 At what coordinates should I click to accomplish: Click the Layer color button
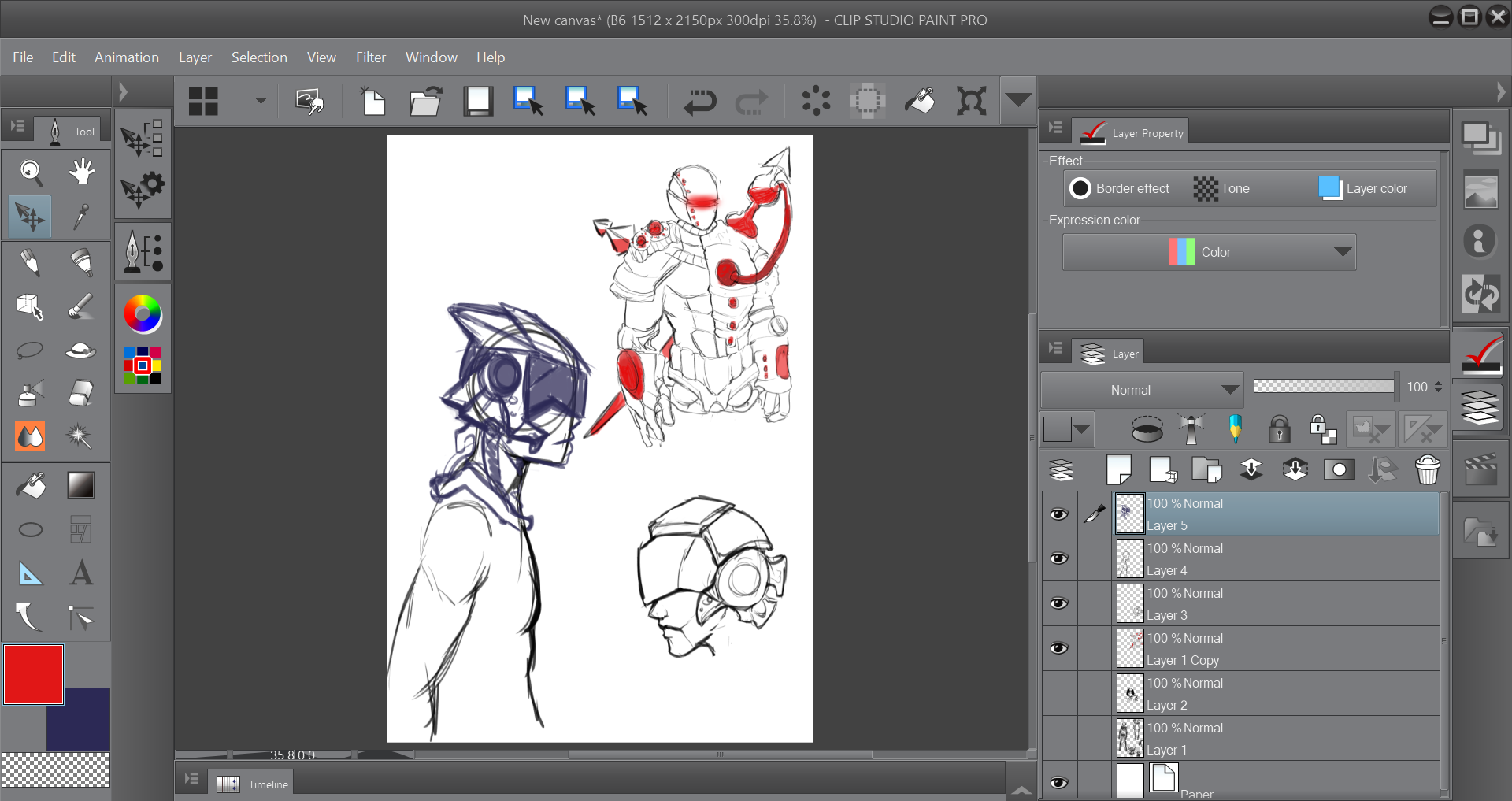pyautogui.click(x=1364, y=188)
